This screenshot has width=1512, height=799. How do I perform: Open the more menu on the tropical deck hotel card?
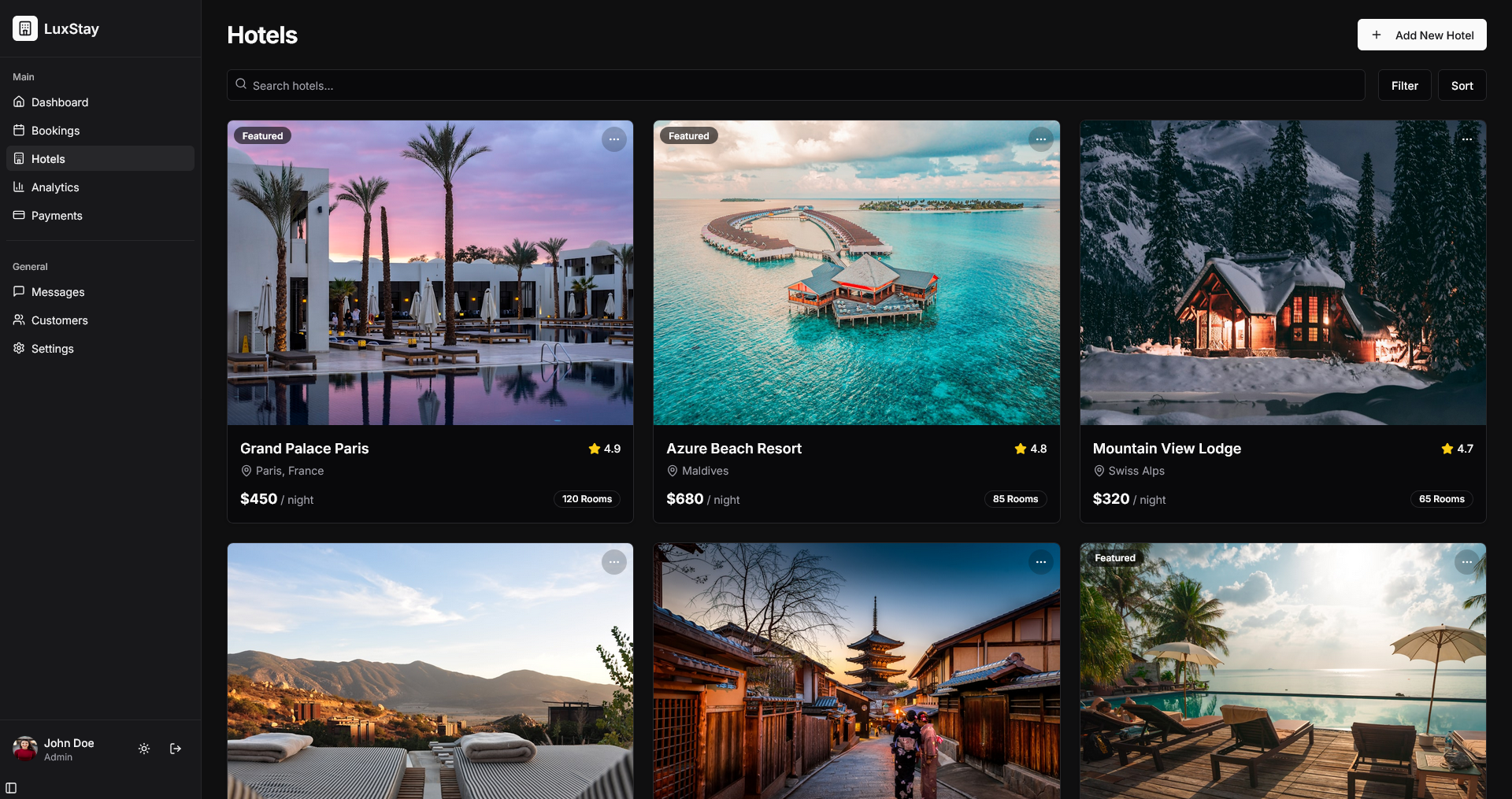click(1466, 562)
